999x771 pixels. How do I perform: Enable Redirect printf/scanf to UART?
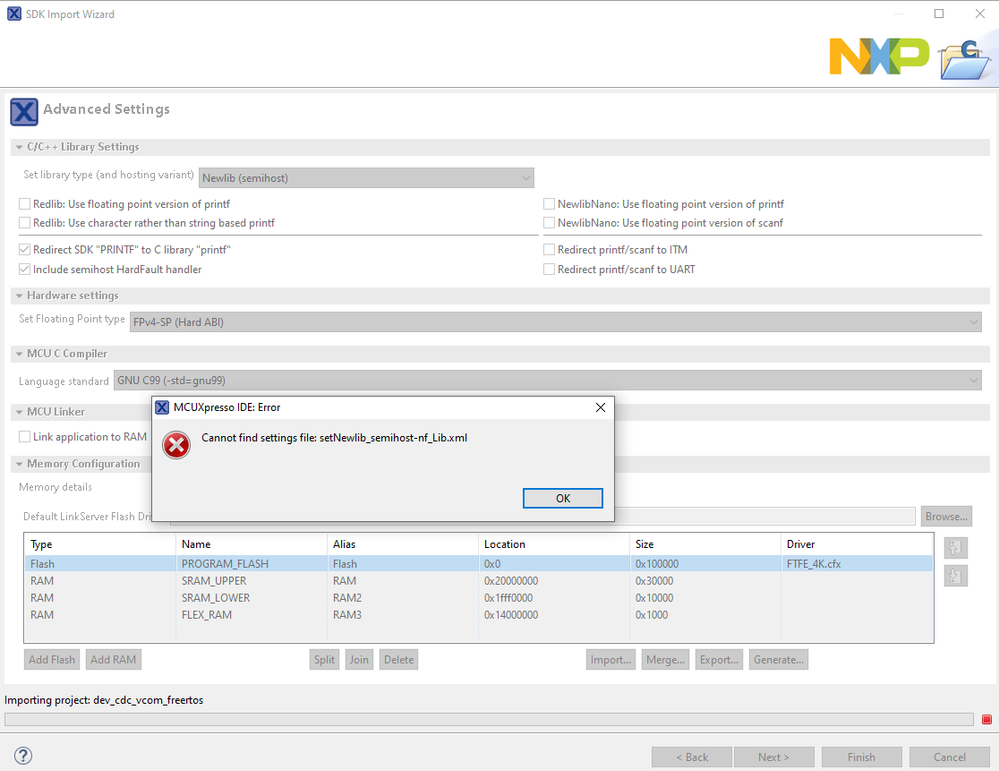click(x=549, y=269)
